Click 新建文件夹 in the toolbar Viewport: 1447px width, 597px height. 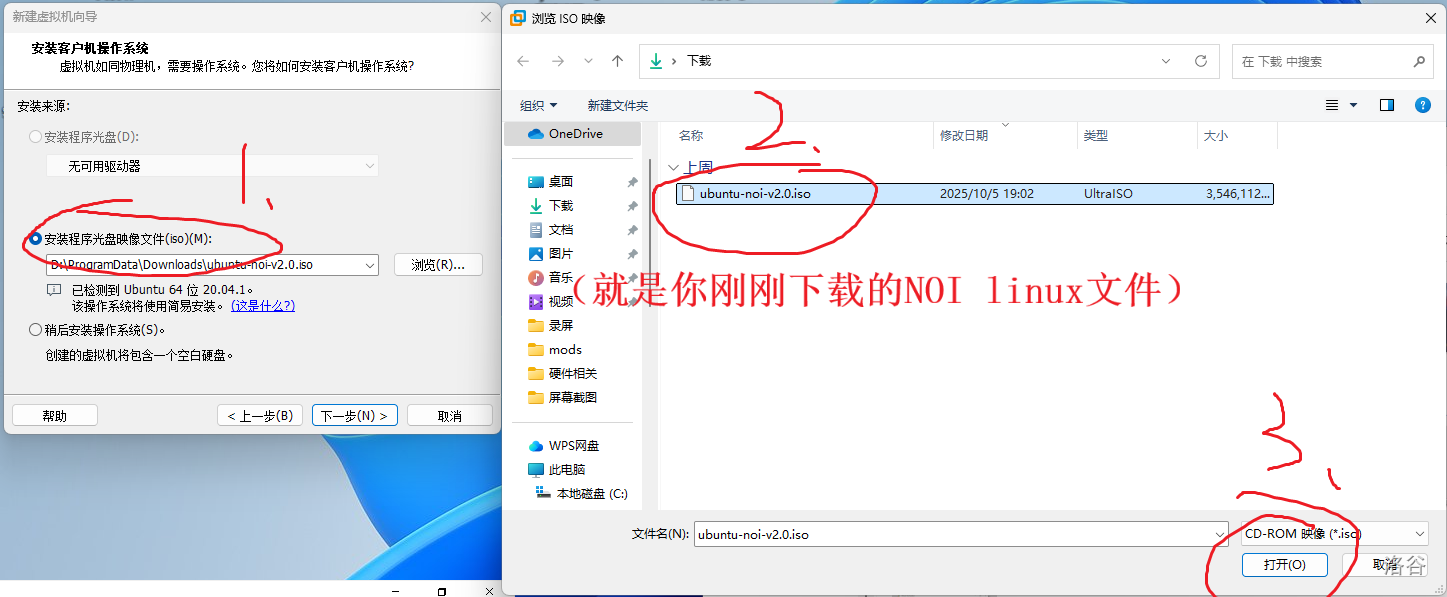pyautogui.click(x=617, y=105)
